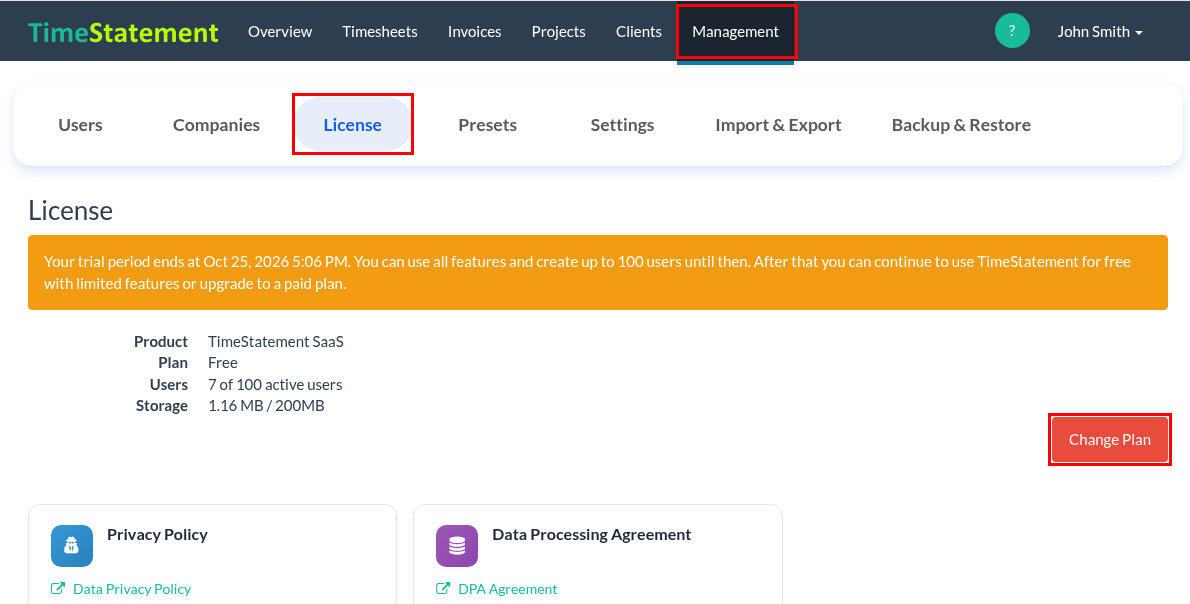Click the 'TimeStatement SaaS' product value
Screen dimensions: 1190x604
tap(275, 341)
